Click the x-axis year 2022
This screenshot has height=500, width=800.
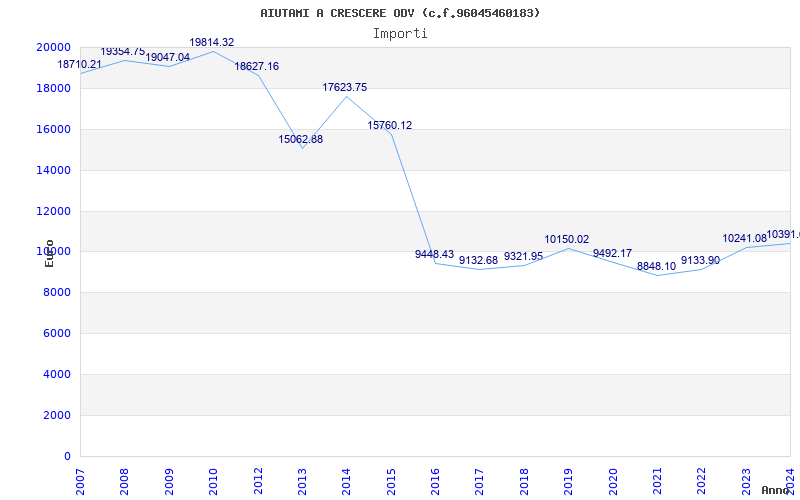point(702,481)
